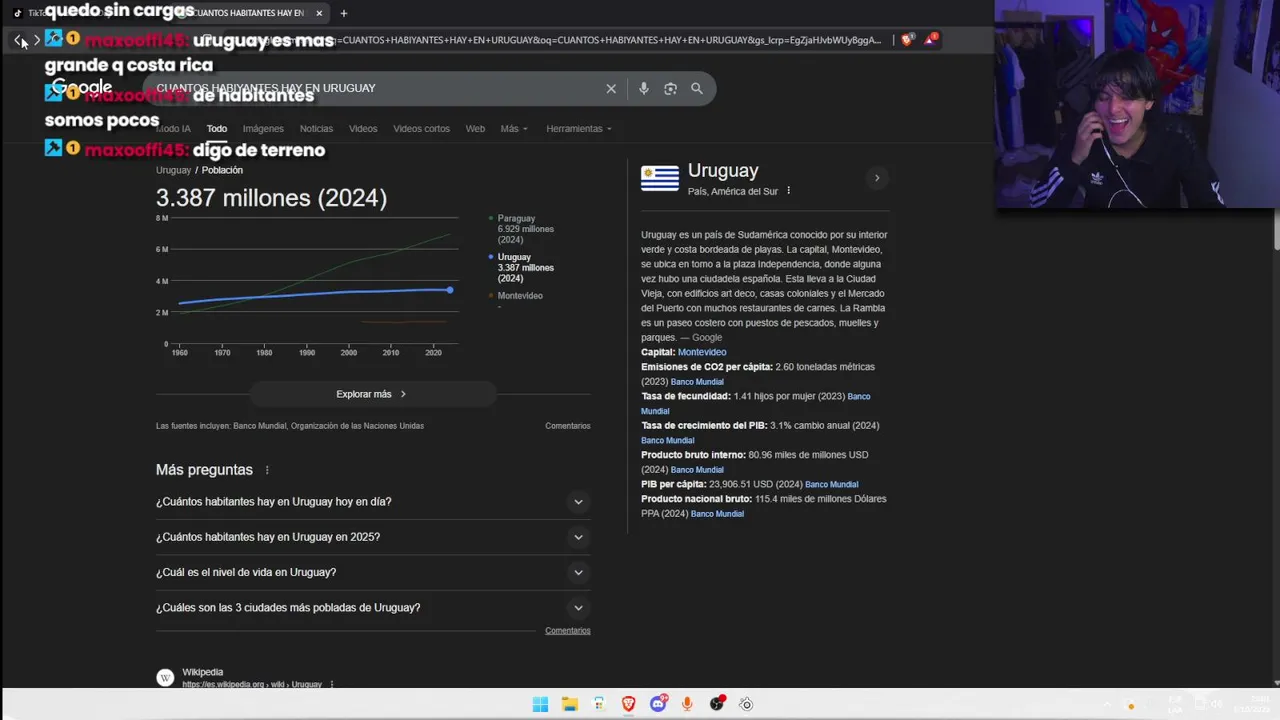Screen dimensions: 1280x720
Task: Open the Wikipedia result options dots
Action: coord(332,685)
